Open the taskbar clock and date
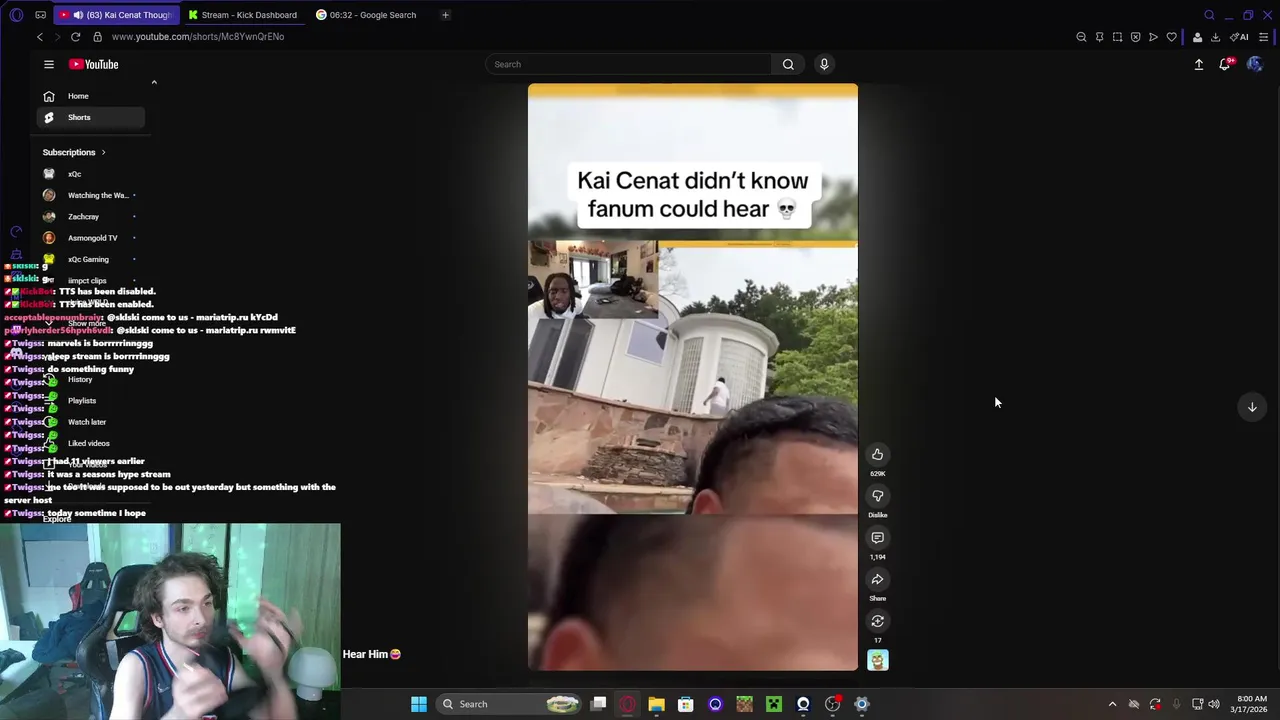Image resolution: width=1280 pixels, height=720 pixels. coord(1251,704)
